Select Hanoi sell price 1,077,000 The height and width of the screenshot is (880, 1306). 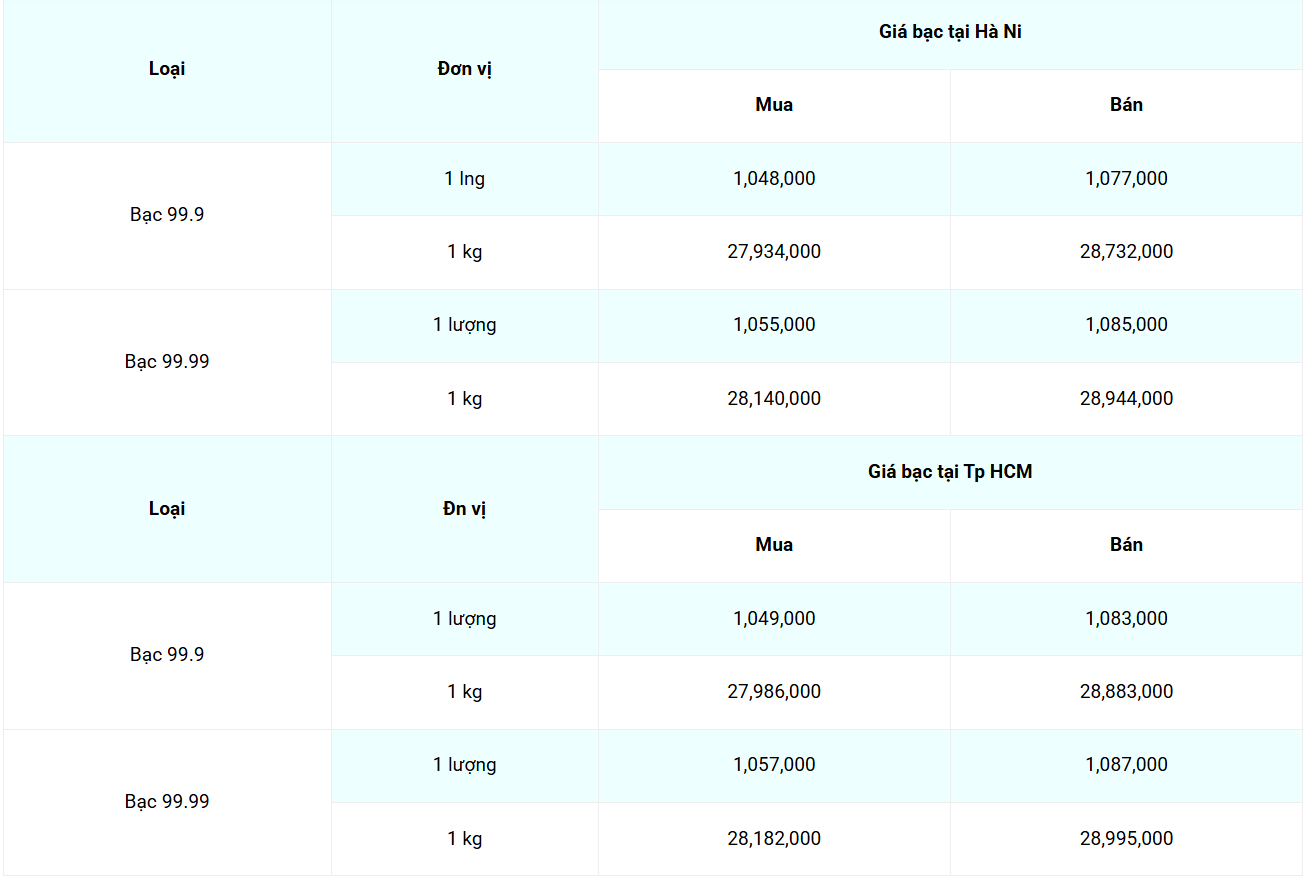1126,179
